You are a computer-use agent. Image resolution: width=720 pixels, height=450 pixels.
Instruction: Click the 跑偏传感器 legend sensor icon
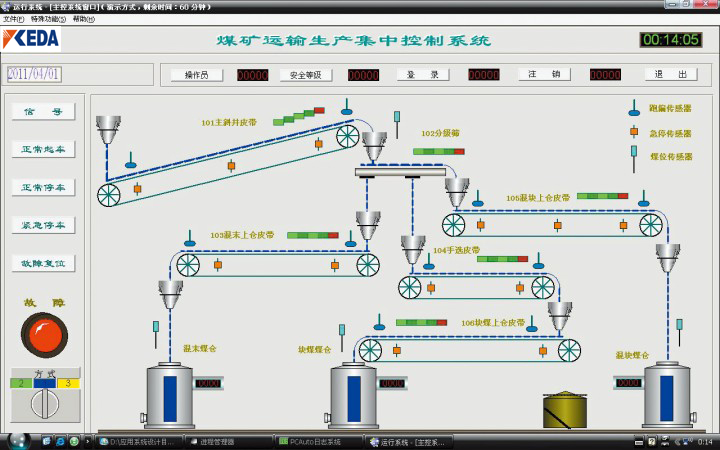633,107
